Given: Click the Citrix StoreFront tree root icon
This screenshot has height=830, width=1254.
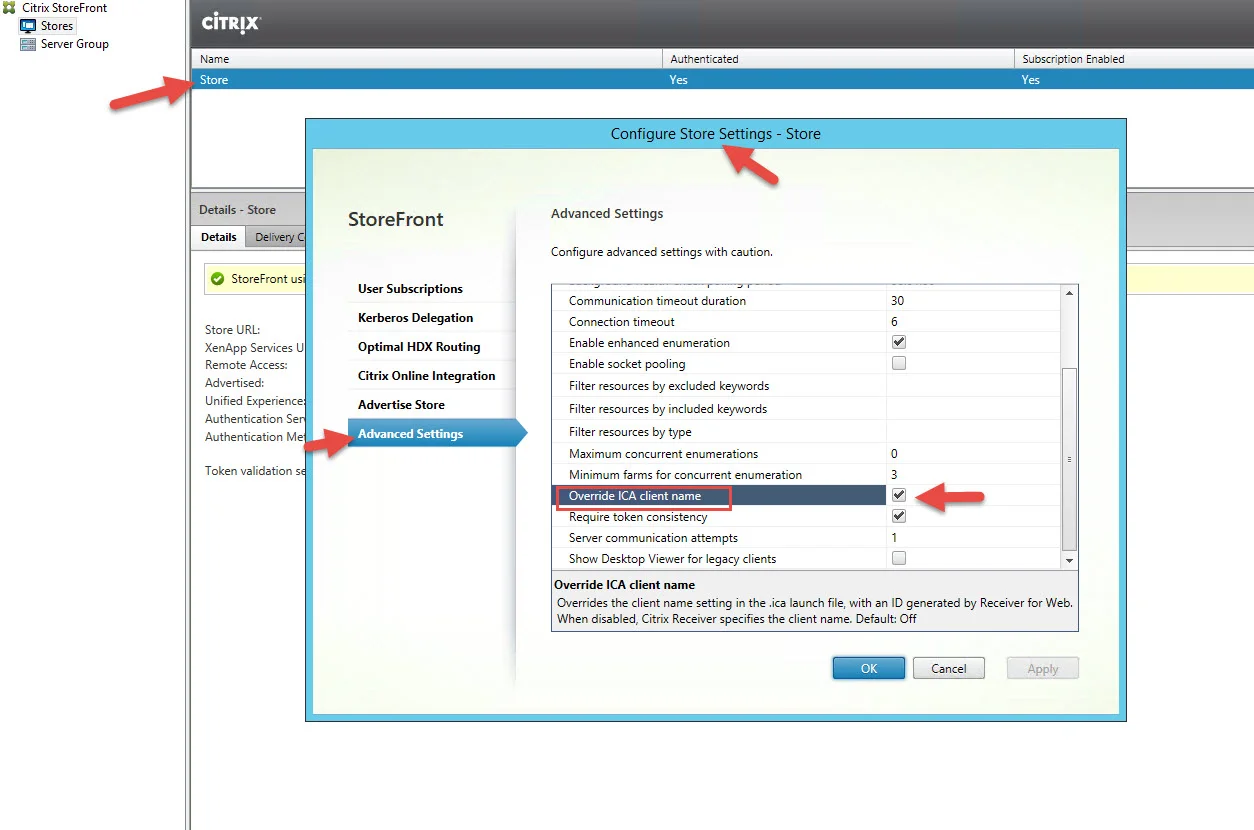Looking at the screenshot, I should point(9,8).
